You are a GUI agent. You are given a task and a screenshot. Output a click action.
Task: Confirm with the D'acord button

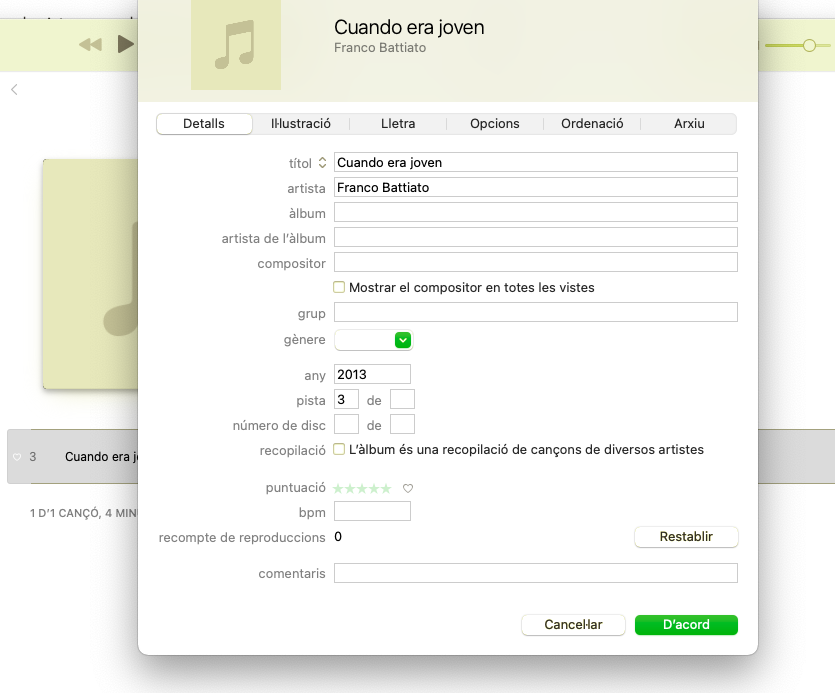click(x=686, y=625)
